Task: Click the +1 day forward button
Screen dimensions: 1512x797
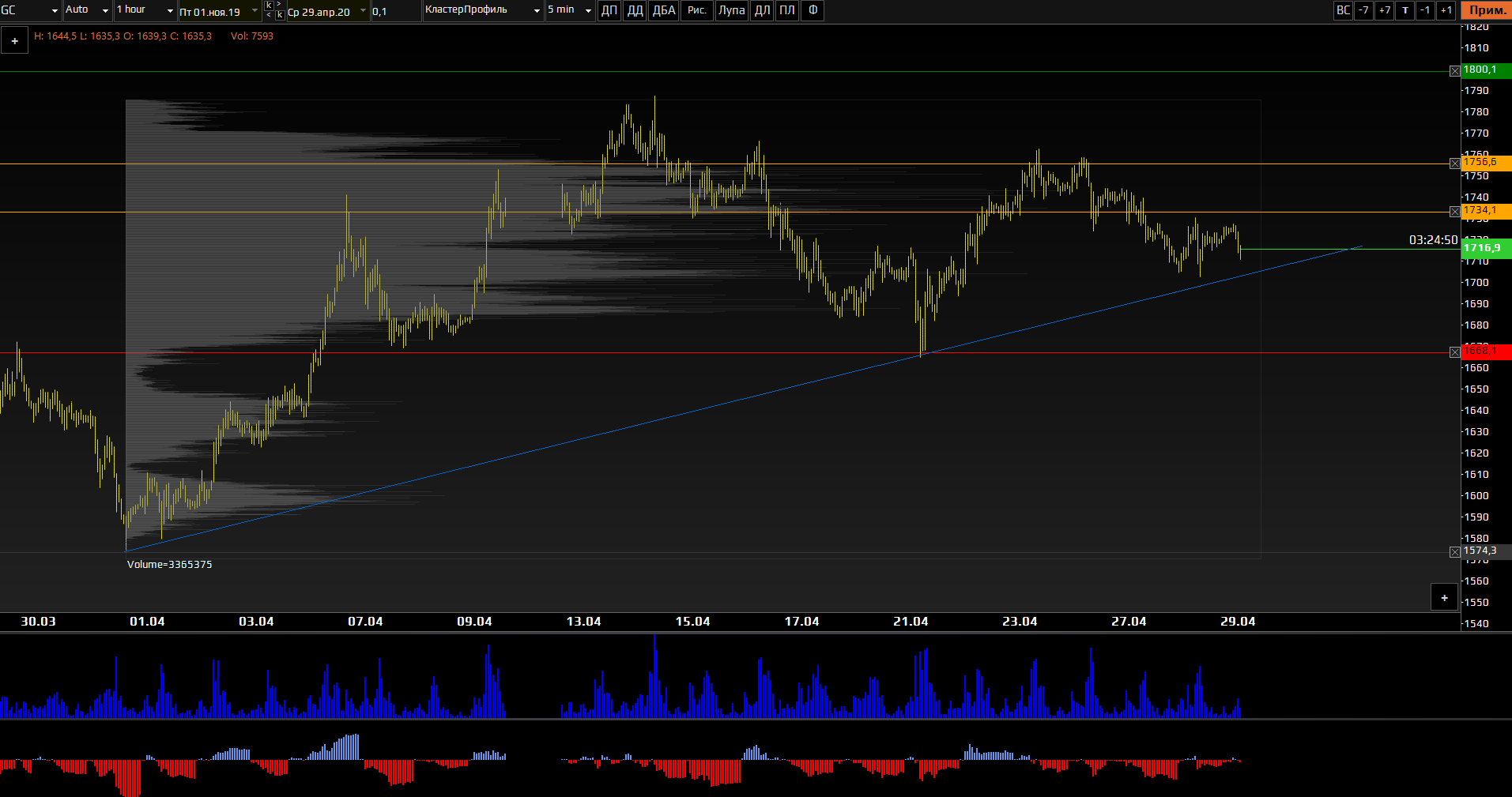Action: tap(1446, 10)
